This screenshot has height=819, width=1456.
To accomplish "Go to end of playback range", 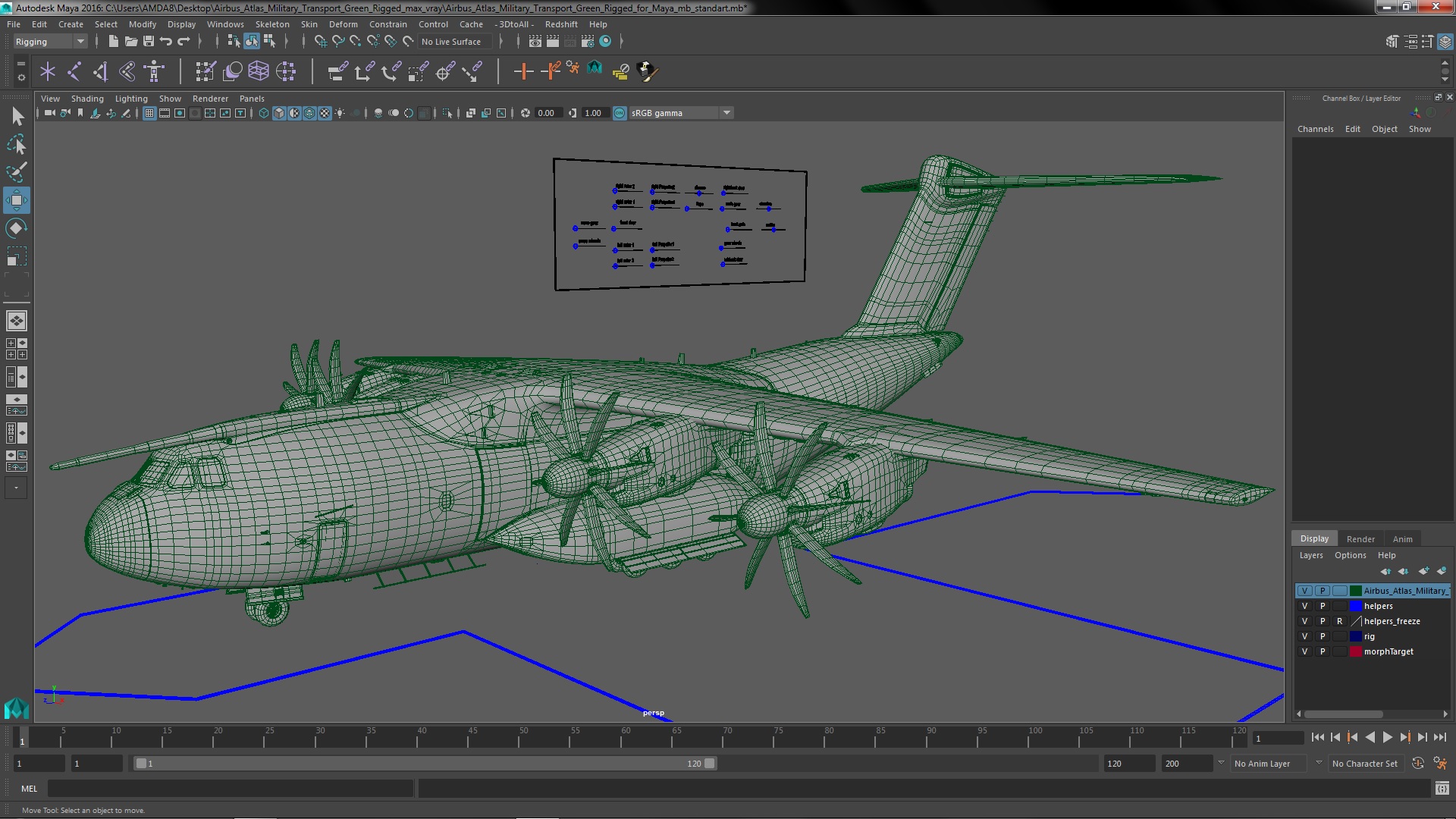I will (1439, 737).
